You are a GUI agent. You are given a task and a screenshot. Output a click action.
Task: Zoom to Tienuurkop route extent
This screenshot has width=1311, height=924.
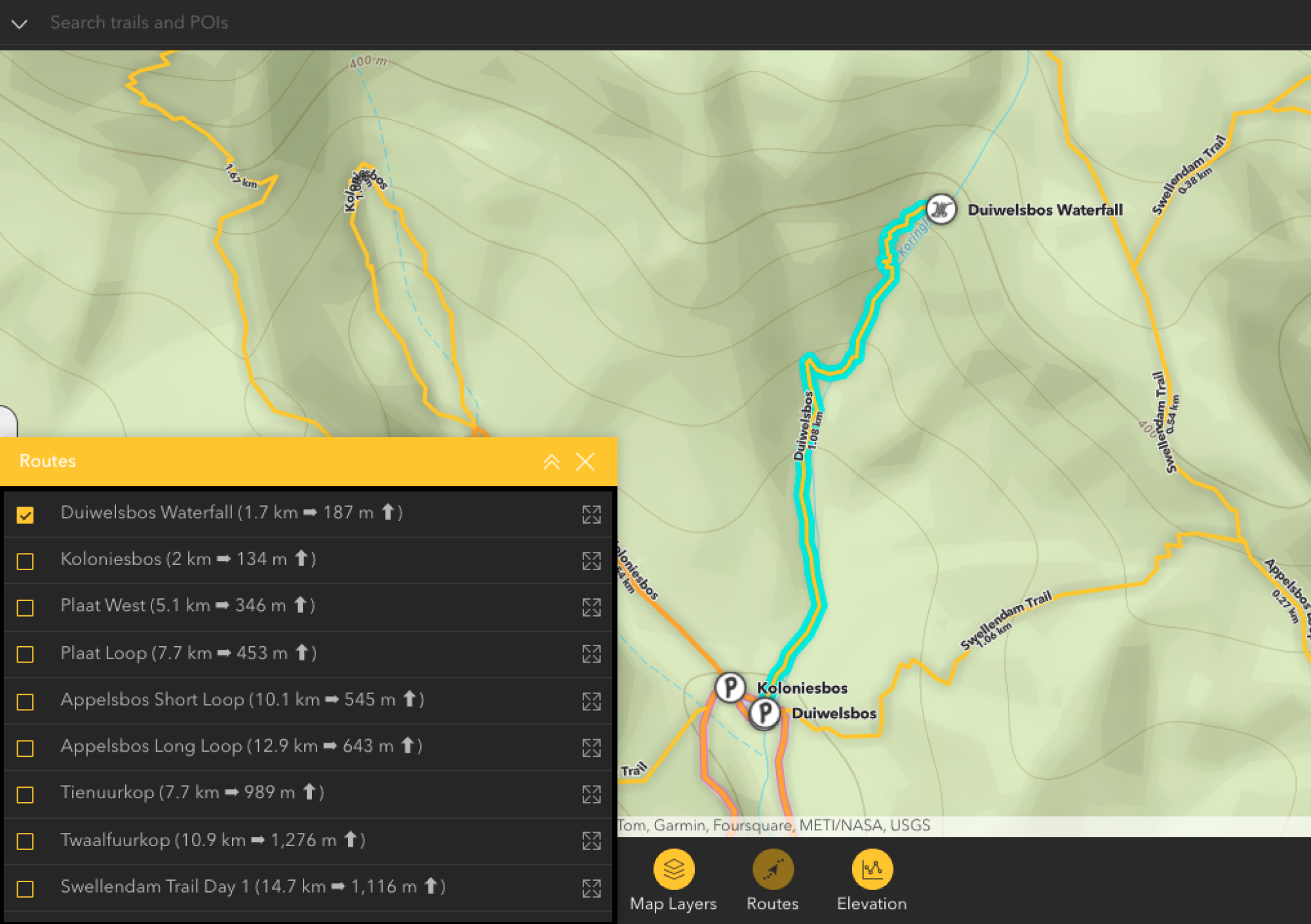591,794
